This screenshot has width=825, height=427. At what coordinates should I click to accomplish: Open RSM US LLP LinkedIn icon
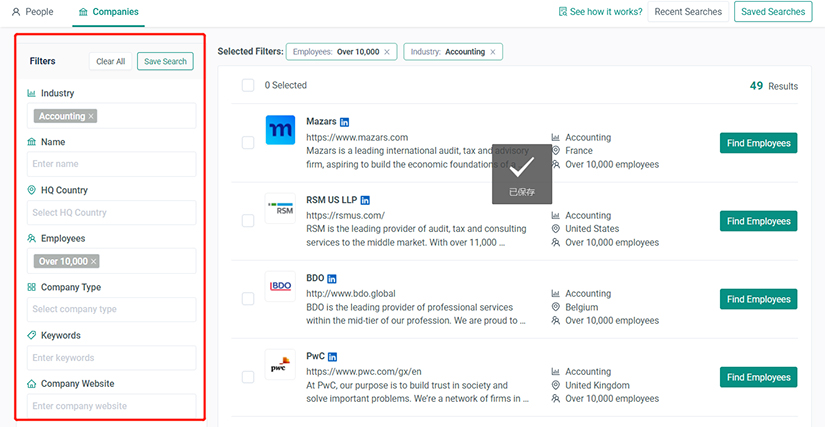[365, 200]
